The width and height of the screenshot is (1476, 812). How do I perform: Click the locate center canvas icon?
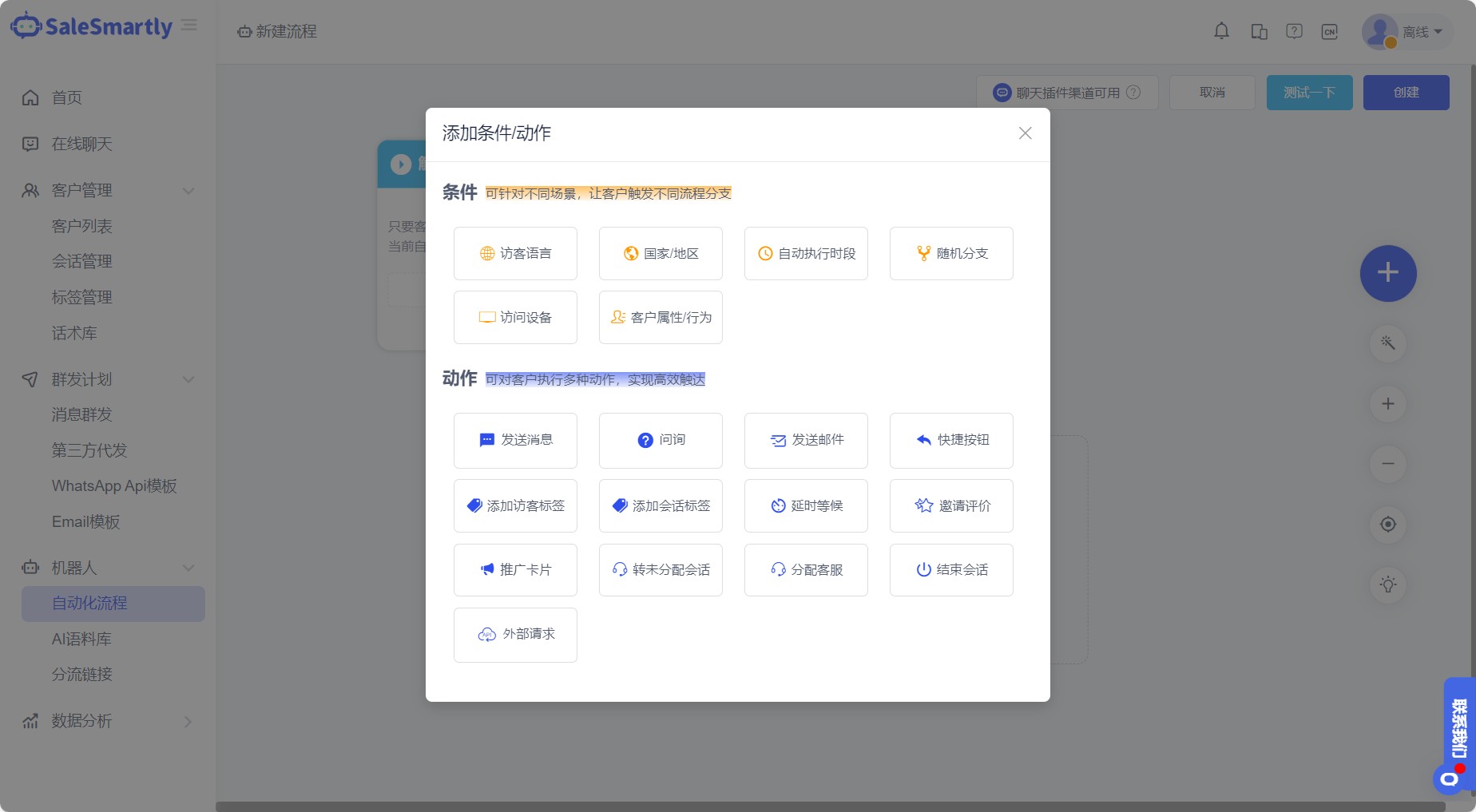pos(1387,525)
